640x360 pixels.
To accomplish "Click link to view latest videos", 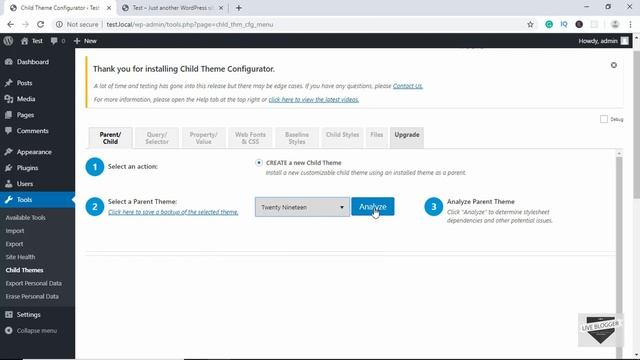I will (313, 100).
